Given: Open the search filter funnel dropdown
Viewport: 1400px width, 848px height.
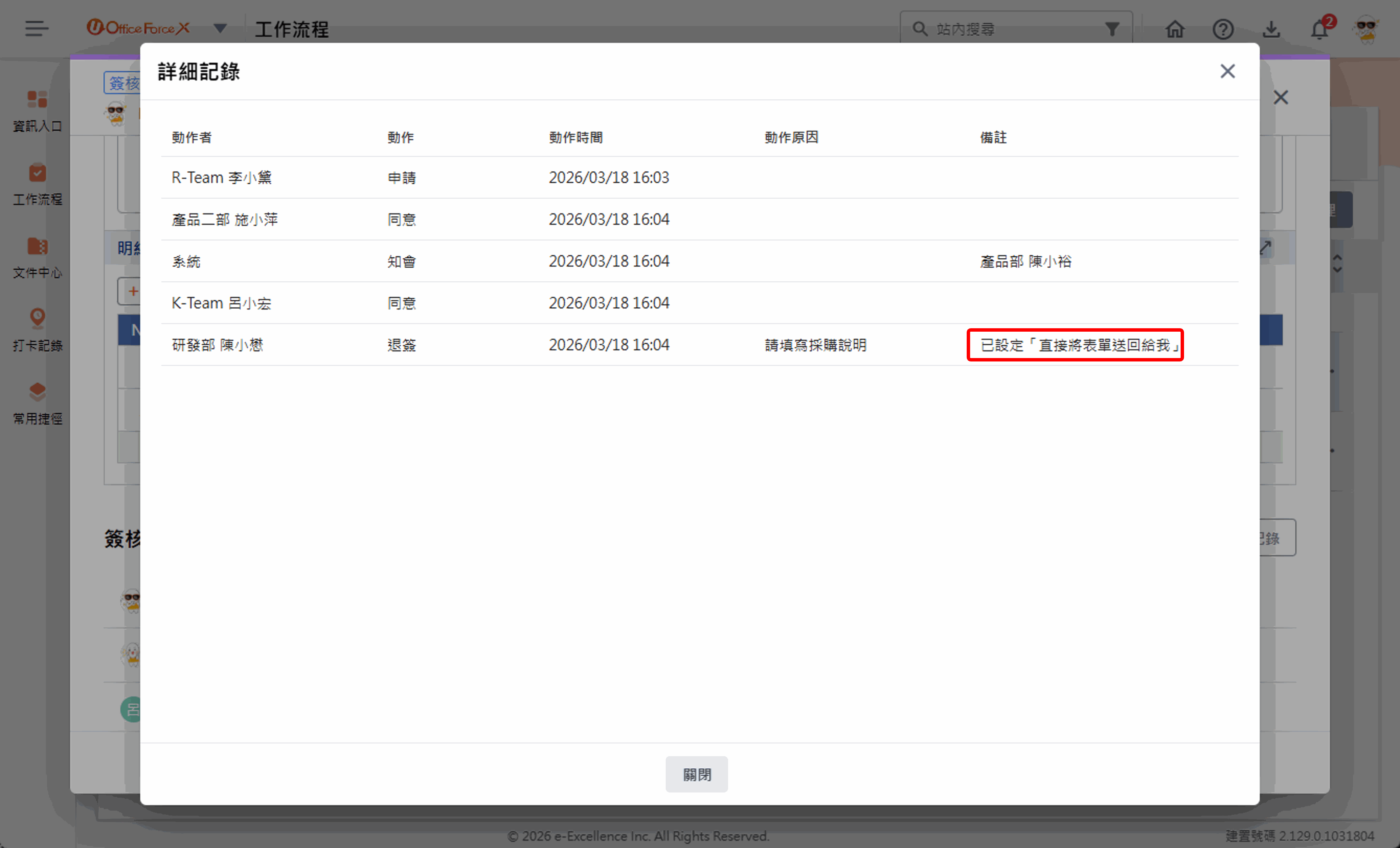Looking at the screenshot, I should (1112, 29).
